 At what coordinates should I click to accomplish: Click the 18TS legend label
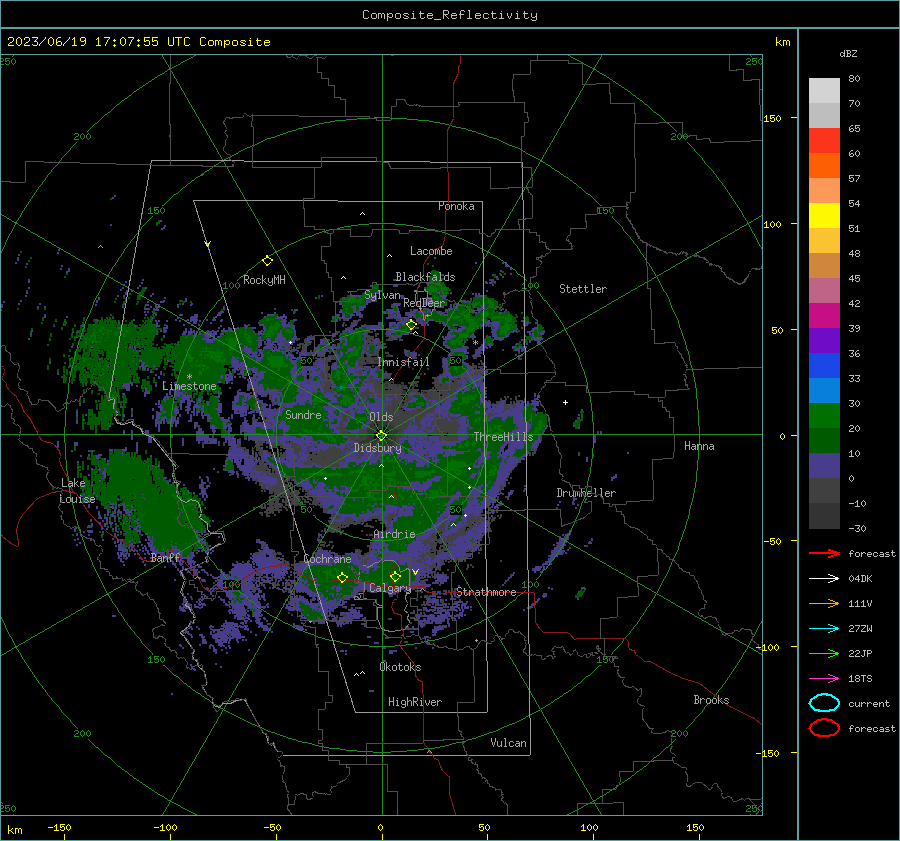(x=860, y=679)
